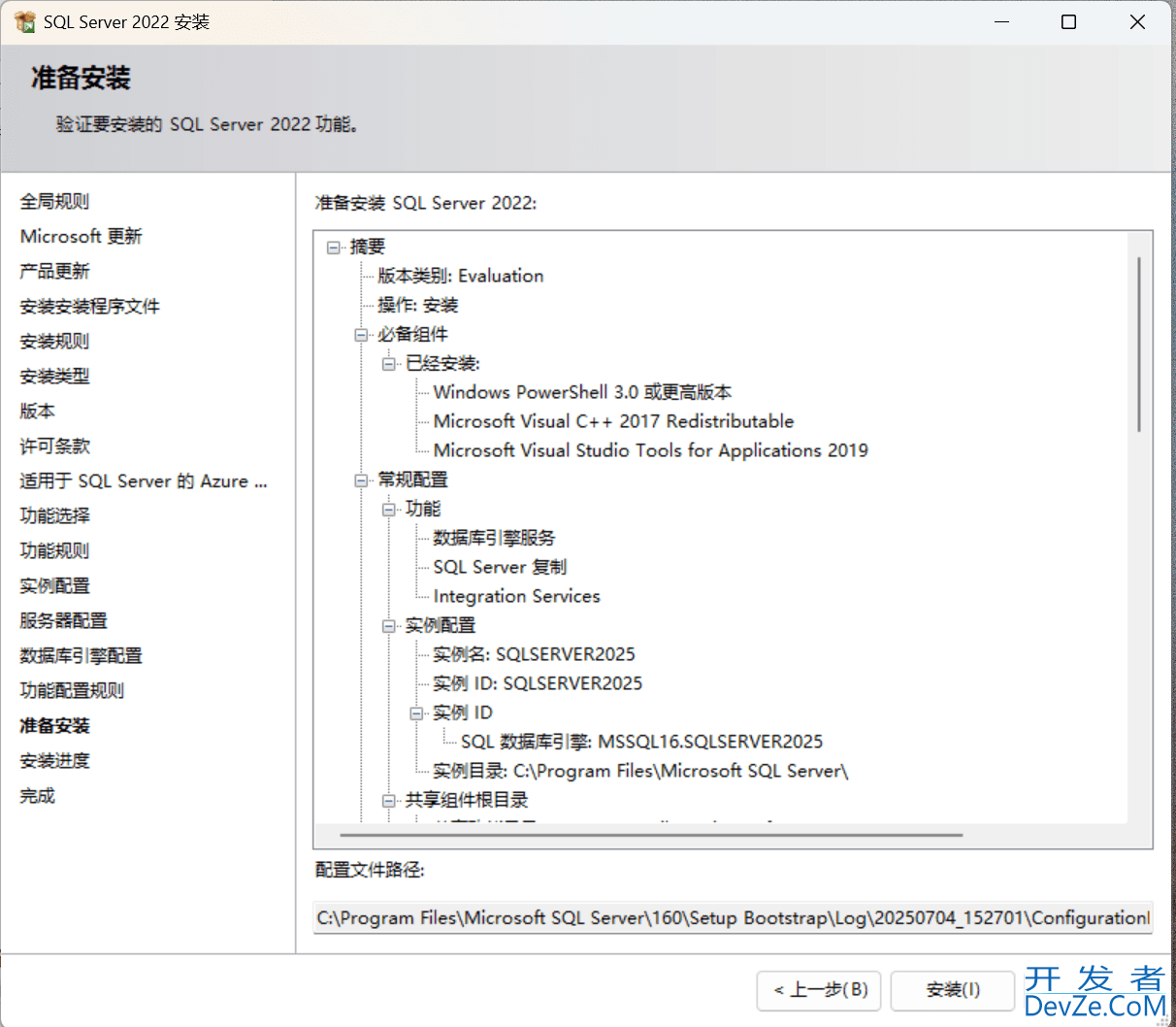1176x1027 pixels.
Task: Minimize the SQL Server 2022 安装 window
Action: pyautogui.click(x=1002, y=21)
